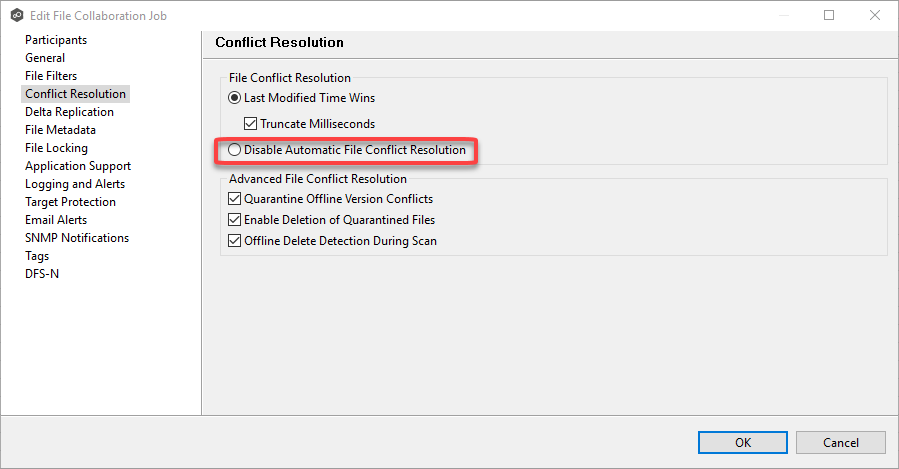Screen dimensions: 899x469
Task: Open File Filters in the sidebar
Action: pyautogui.click(x=51, y=76)
